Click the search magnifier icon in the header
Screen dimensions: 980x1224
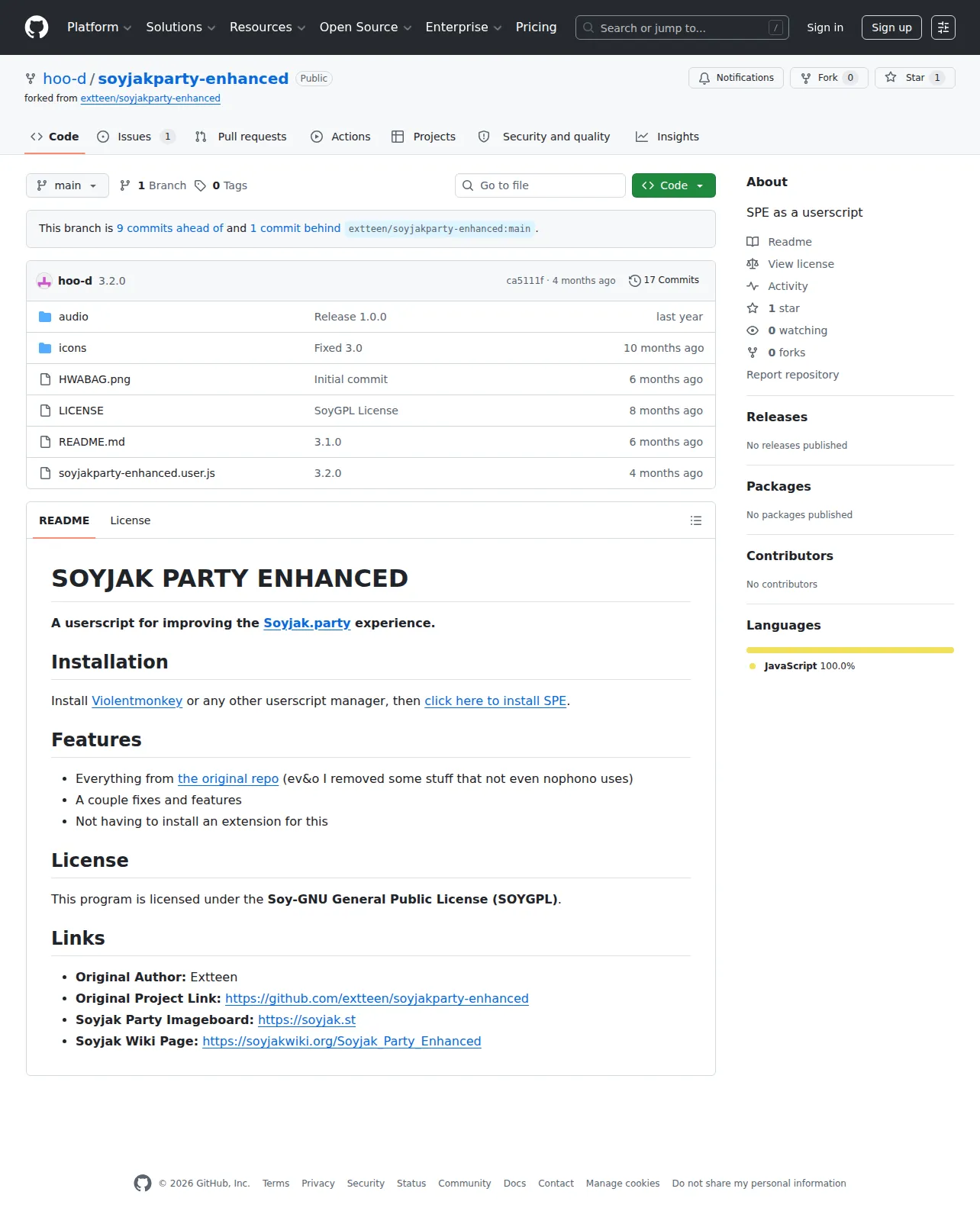coord(588,27)
